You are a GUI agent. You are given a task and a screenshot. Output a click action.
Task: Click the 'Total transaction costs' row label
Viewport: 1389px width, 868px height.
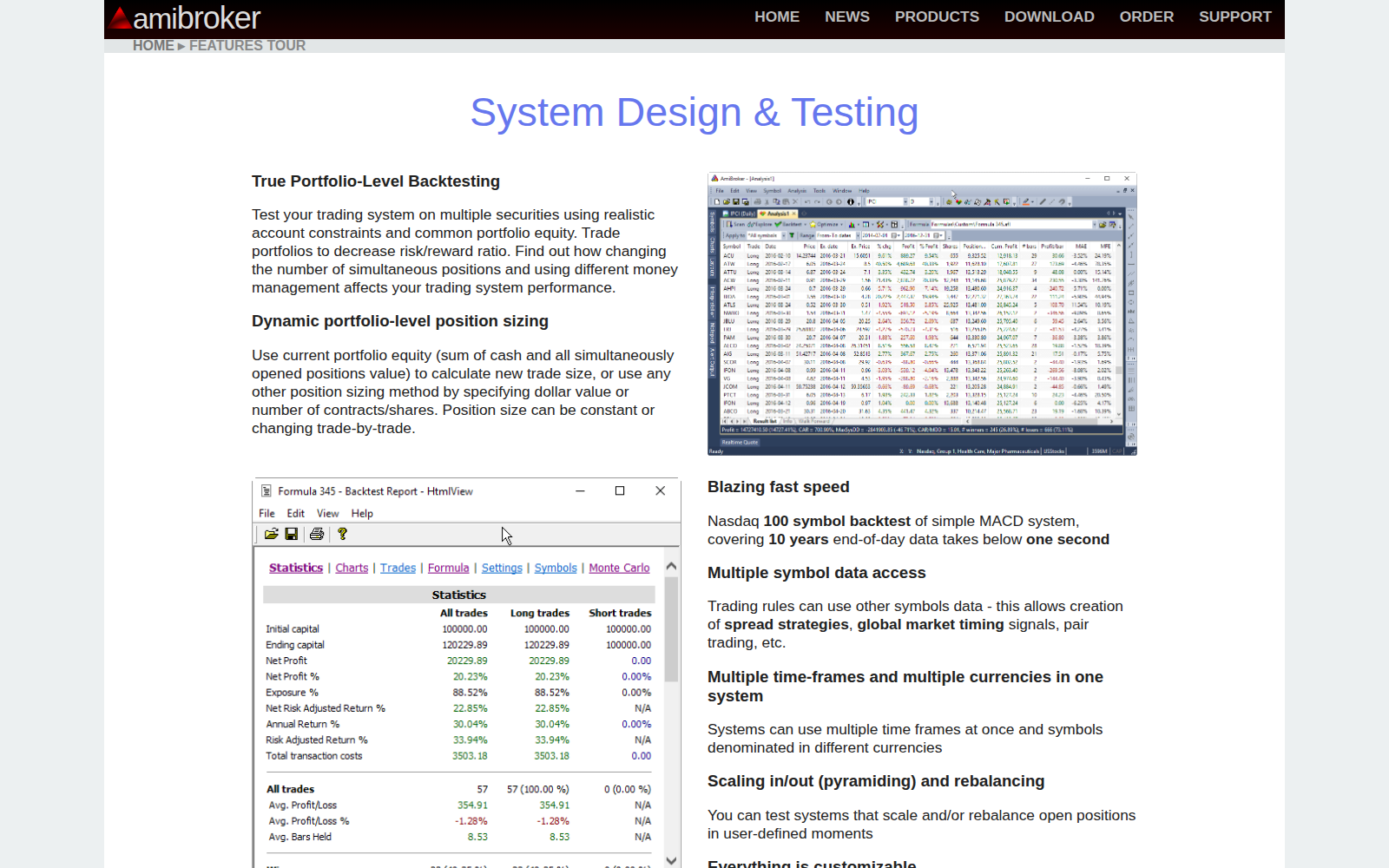314,756
